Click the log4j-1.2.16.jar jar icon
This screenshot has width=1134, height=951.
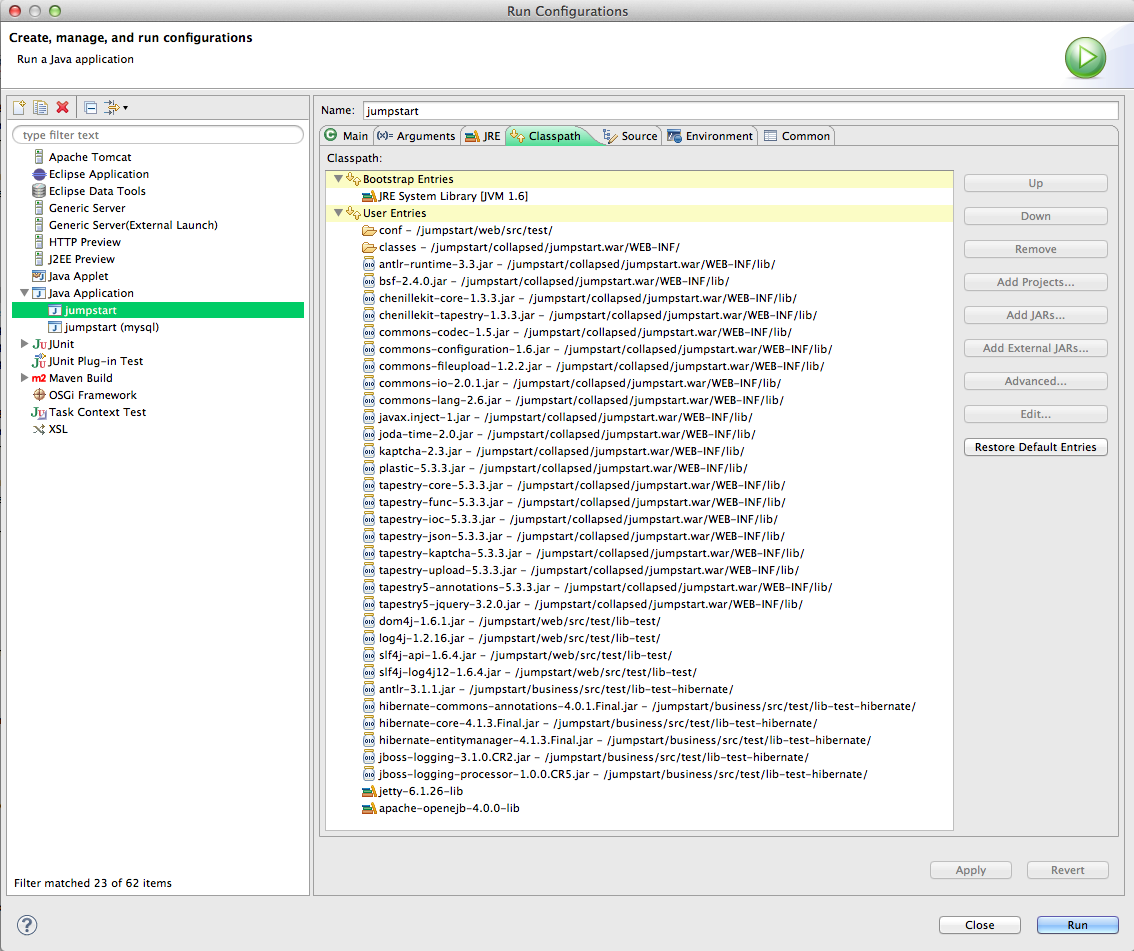(369, 638)
